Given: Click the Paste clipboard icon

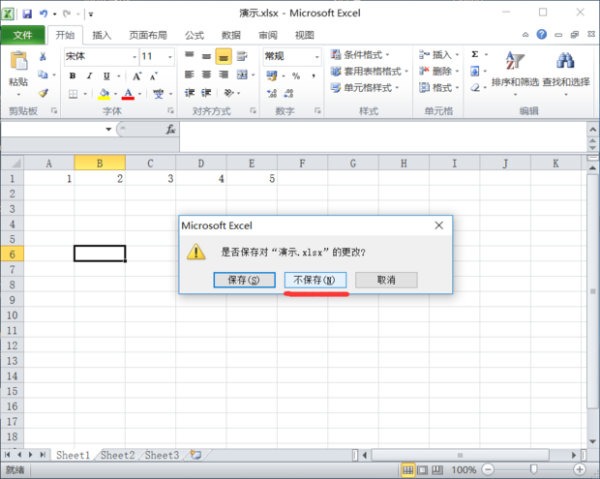Looking at the screenshot, I should coord(18,61).
